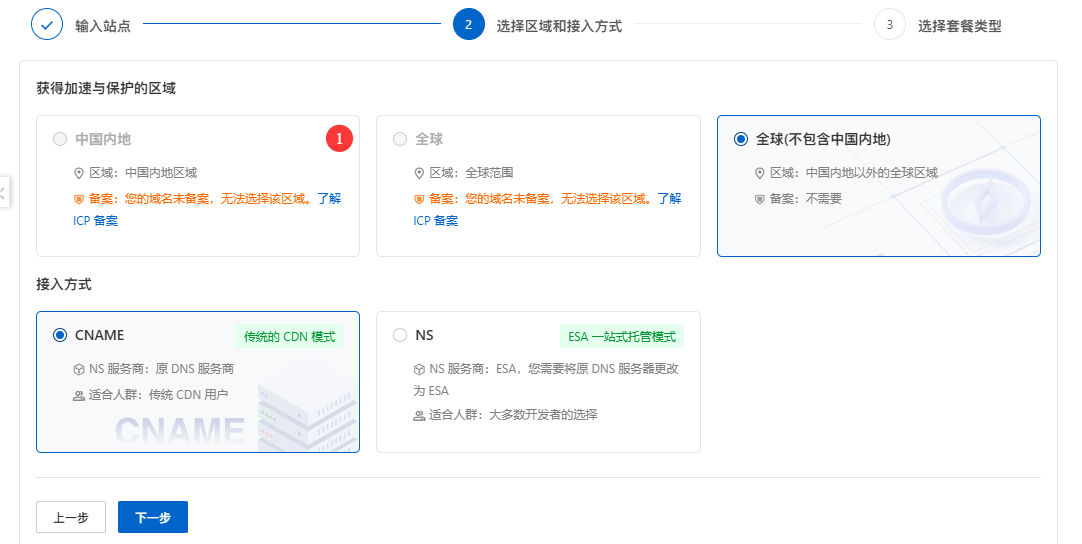The height and width of the screenshot is (544, 1082).
Task: Choose the NS access method radio
Action: (x=400, y=335)
